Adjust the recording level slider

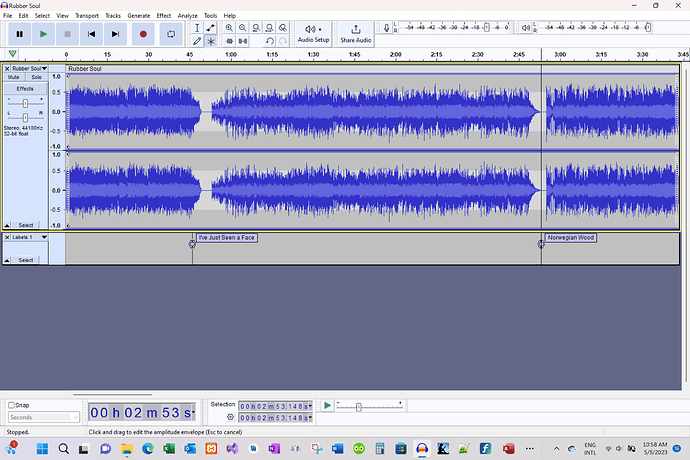[486, 27]
